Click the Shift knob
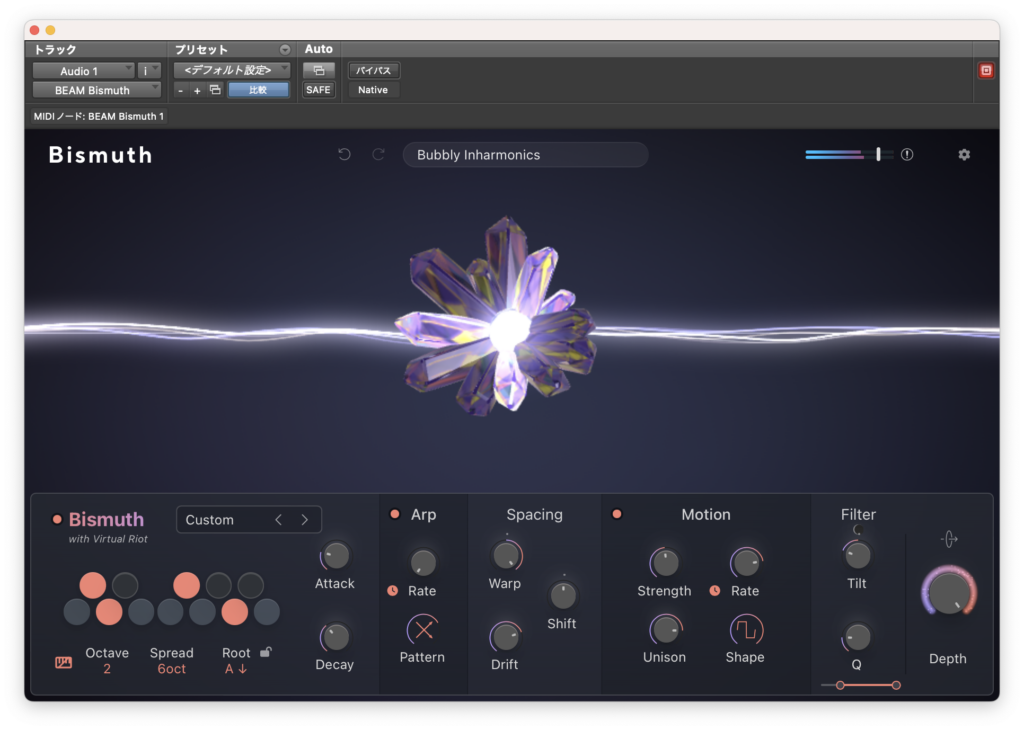This screenshot has height=730, width=1024. [563, 595]
